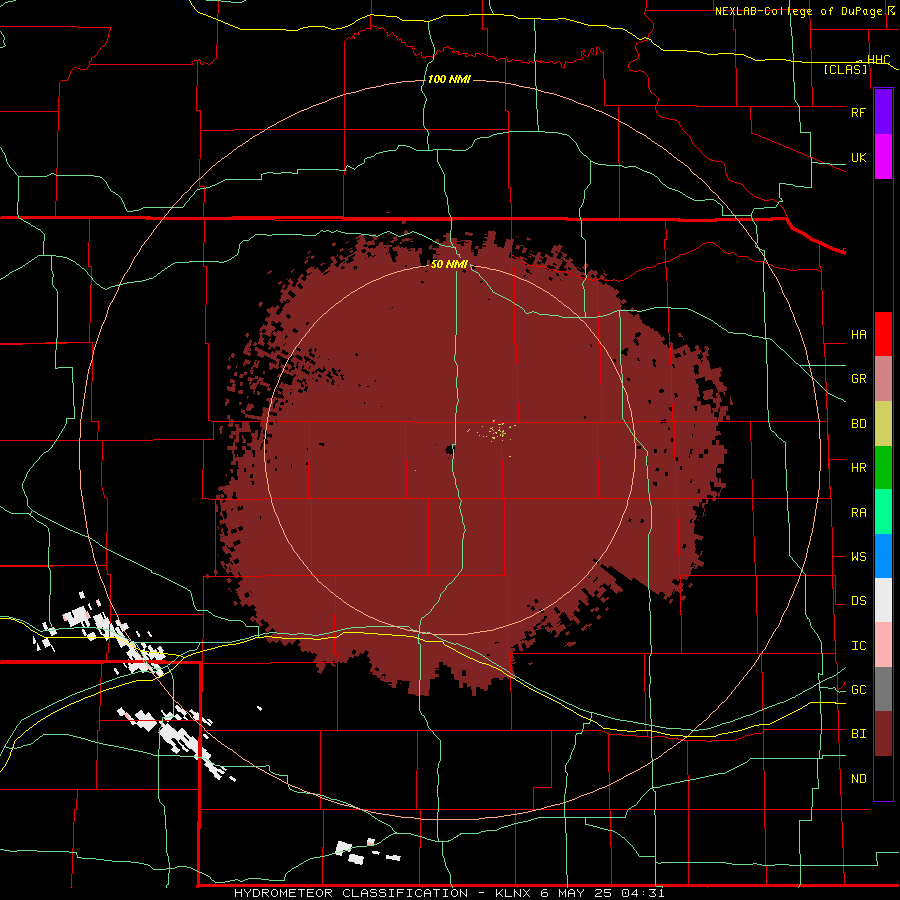Click the GC legend label
The height and width of the screenshot is (900, 900).
coord(858,690)
